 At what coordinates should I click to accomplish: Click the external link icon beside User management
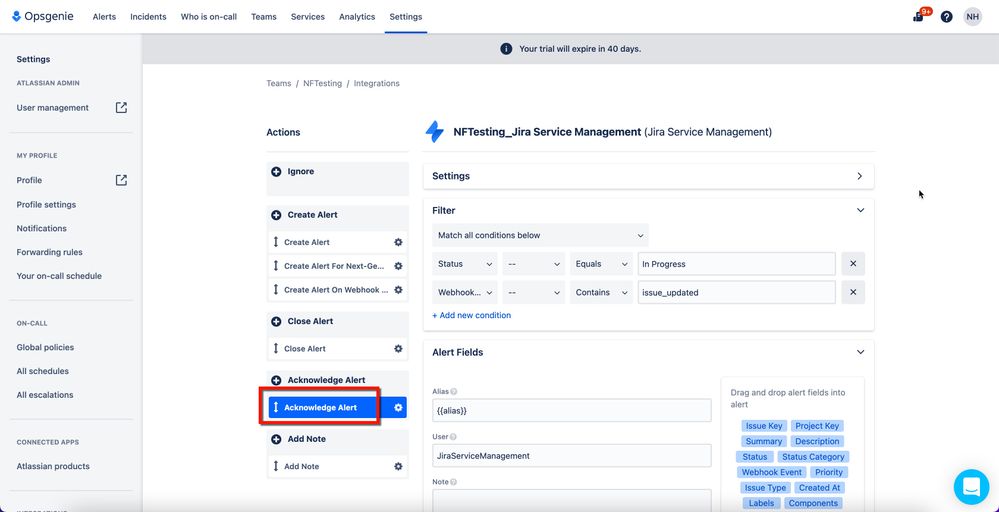pyautogui.click(x=121, y=108)
